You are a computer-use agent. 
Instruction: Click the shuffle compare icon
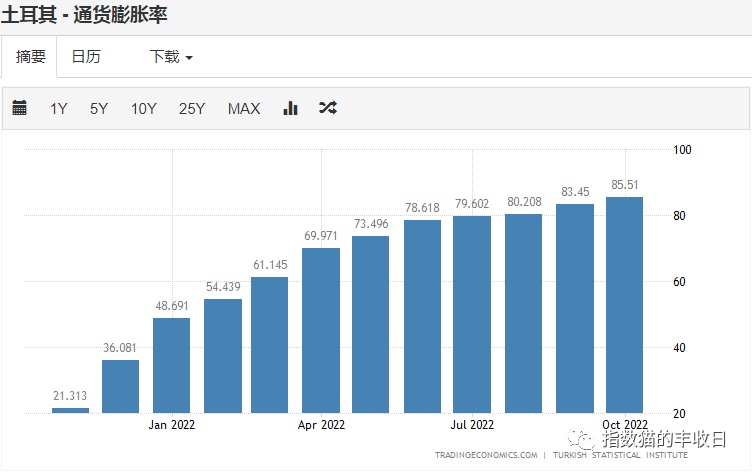point(327,108)
